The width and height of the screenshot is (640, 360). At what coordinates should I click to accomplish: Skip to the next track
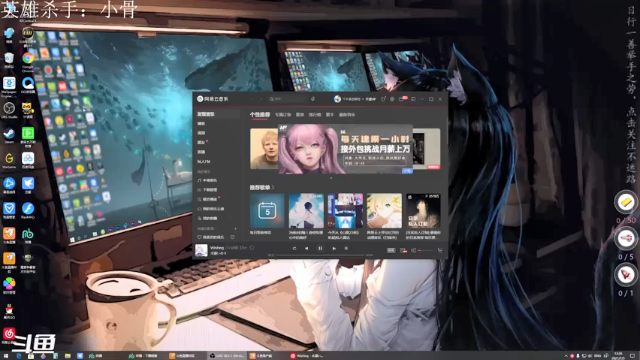point(334,248)
